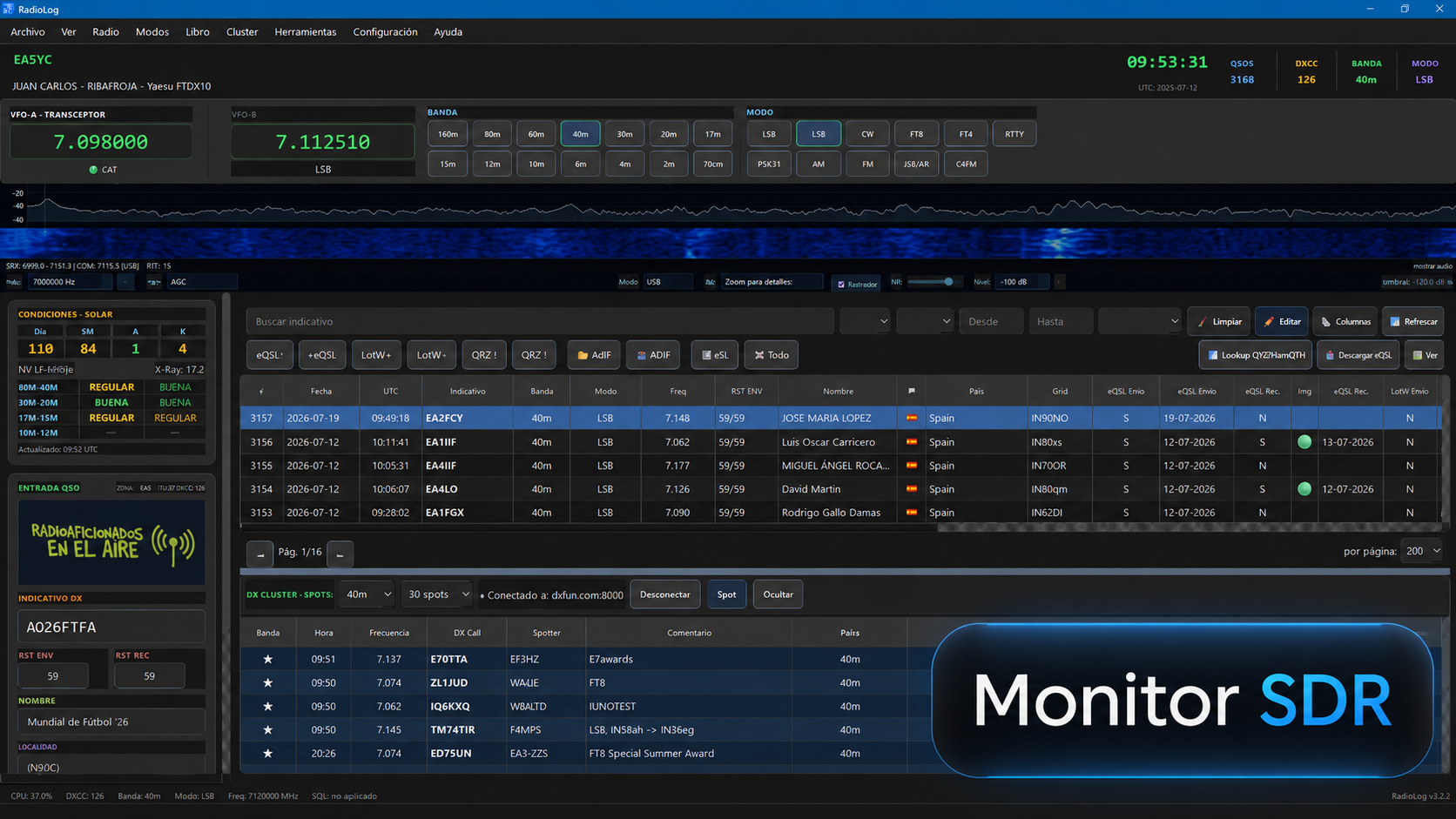Screen dimensions: 1456x819
Task: Click the Desconectar button
Action: [664, 594]
